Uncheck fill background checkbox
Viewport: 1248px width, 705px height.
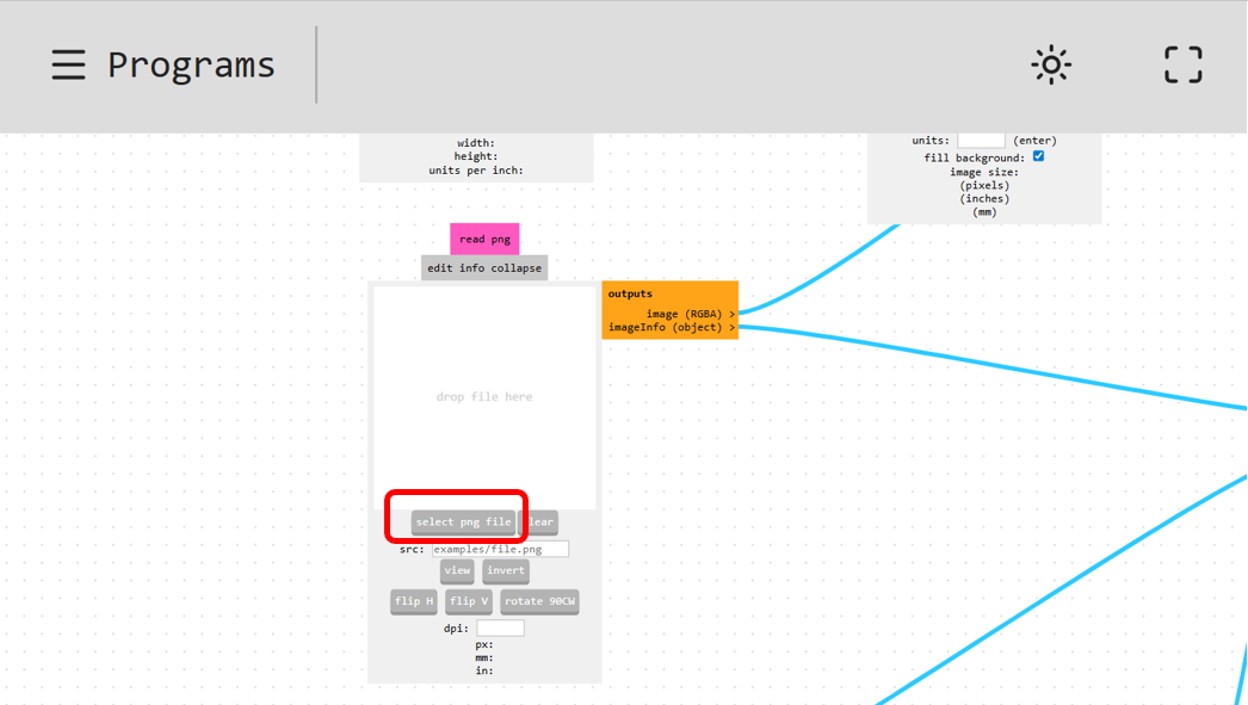tap(1038, 157)
